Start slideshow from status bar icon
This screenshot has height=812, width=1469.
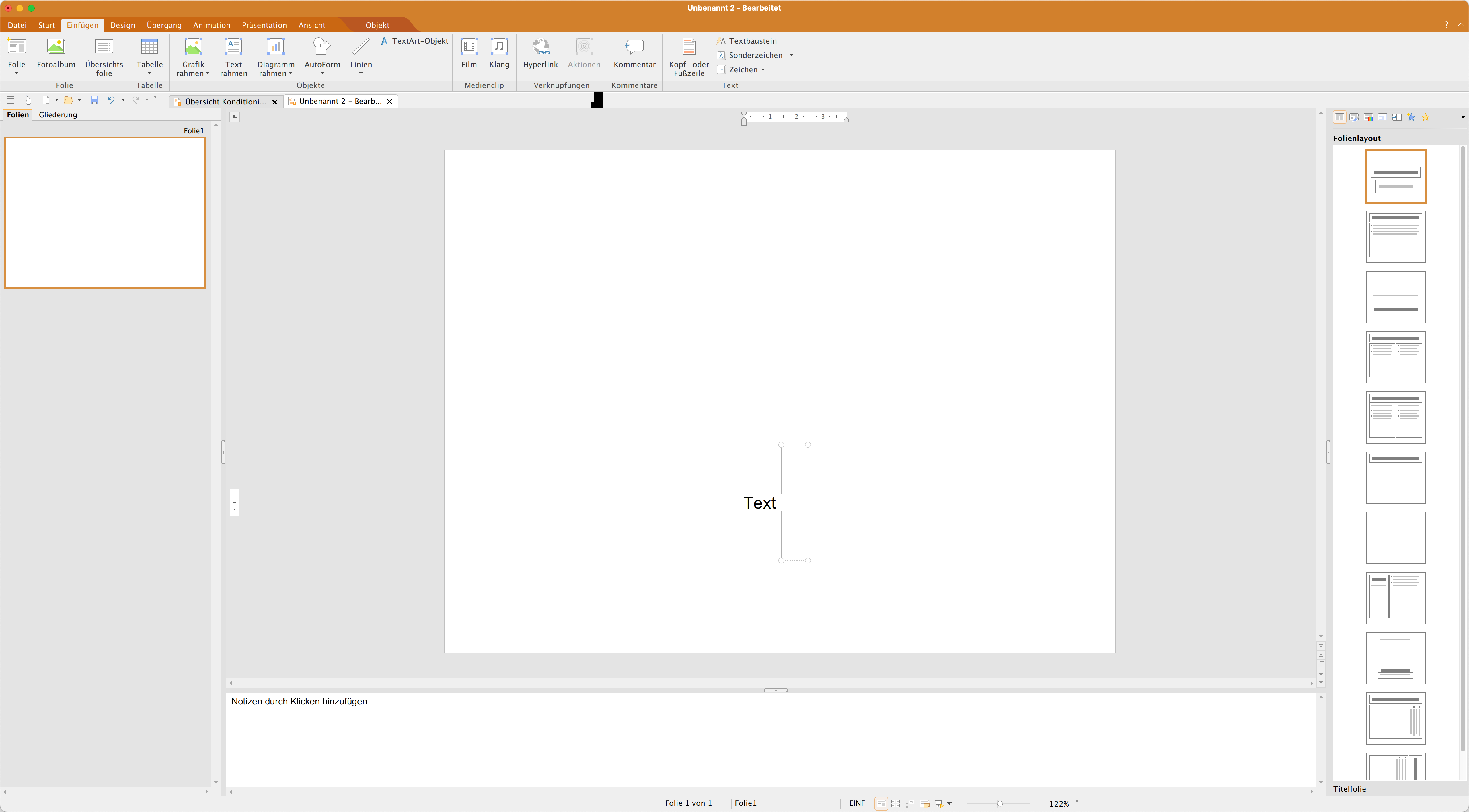point(939,803)
